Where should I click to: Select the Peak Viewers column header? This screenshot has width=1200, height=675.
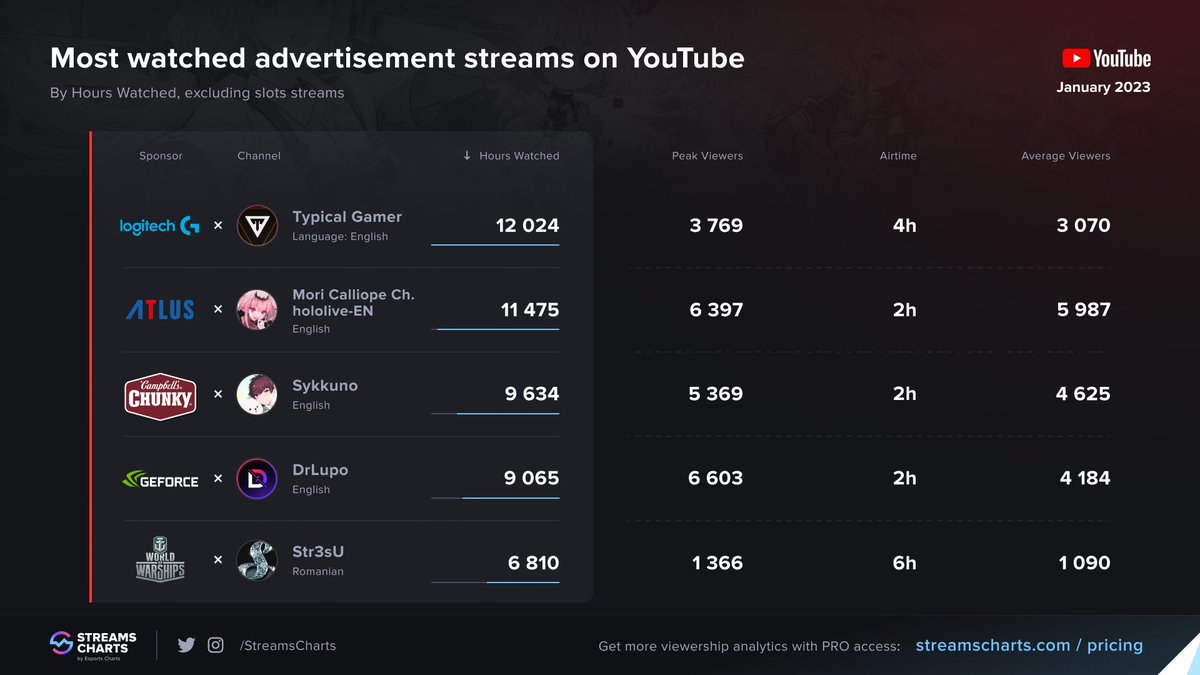coord(708,156)
